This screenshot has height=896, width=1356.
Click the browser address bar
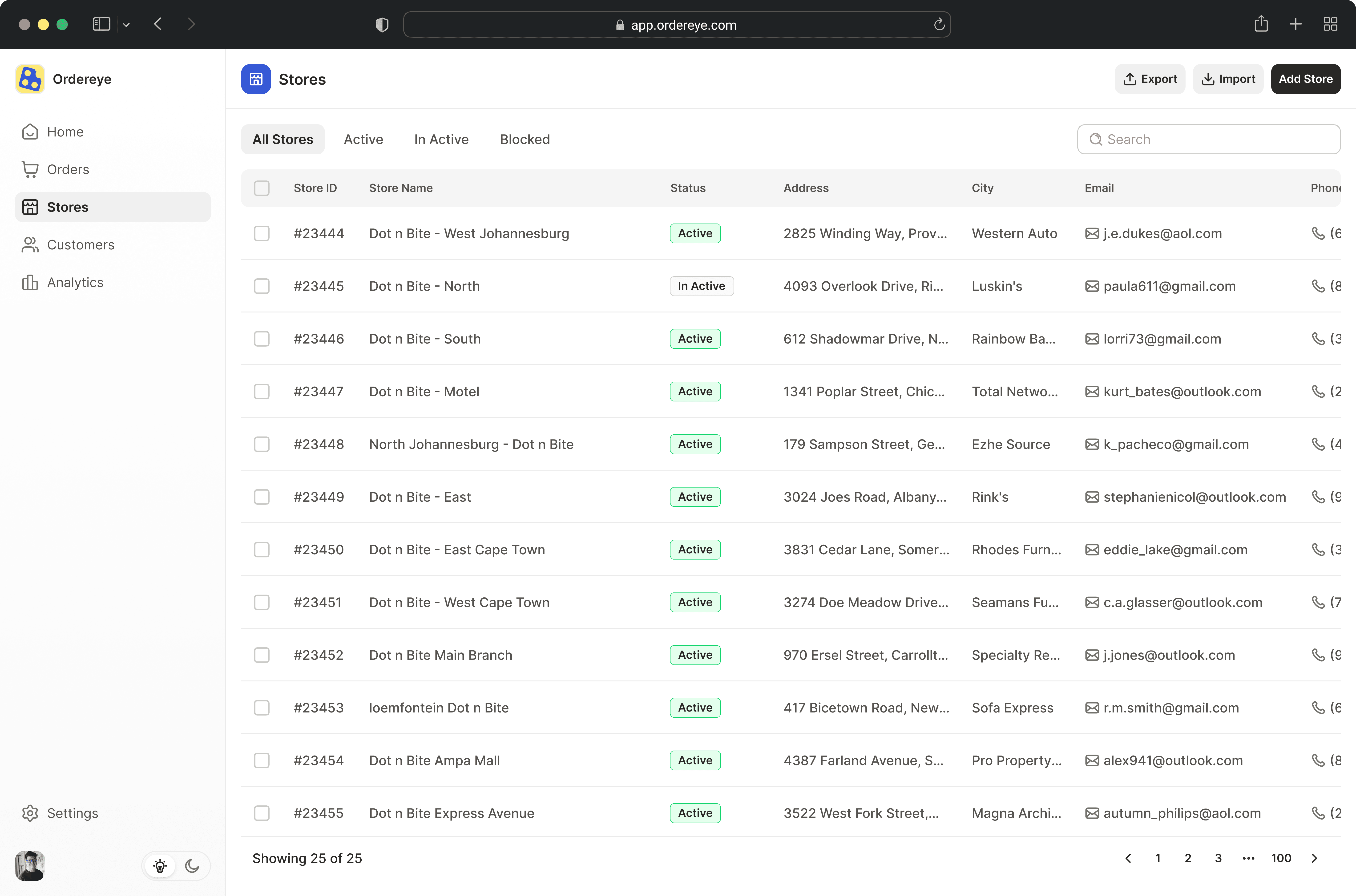[677, 24]
